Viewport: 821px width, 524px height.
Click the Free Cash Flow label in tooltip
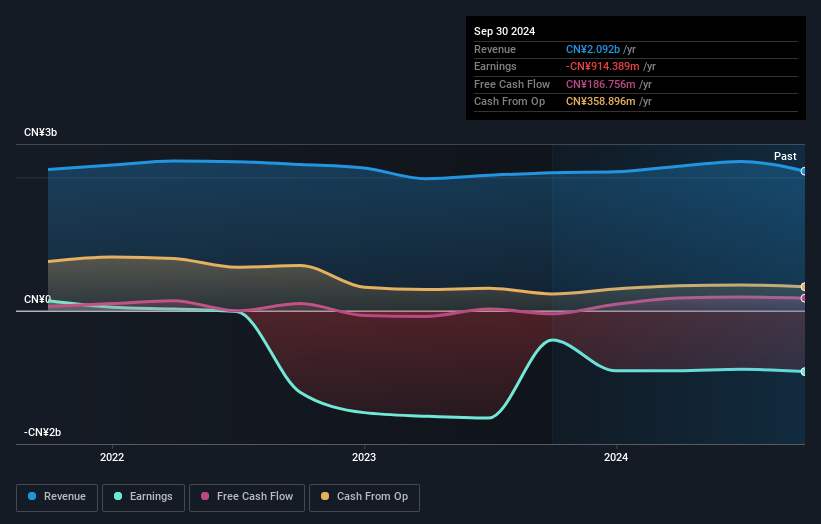point(512,84)
